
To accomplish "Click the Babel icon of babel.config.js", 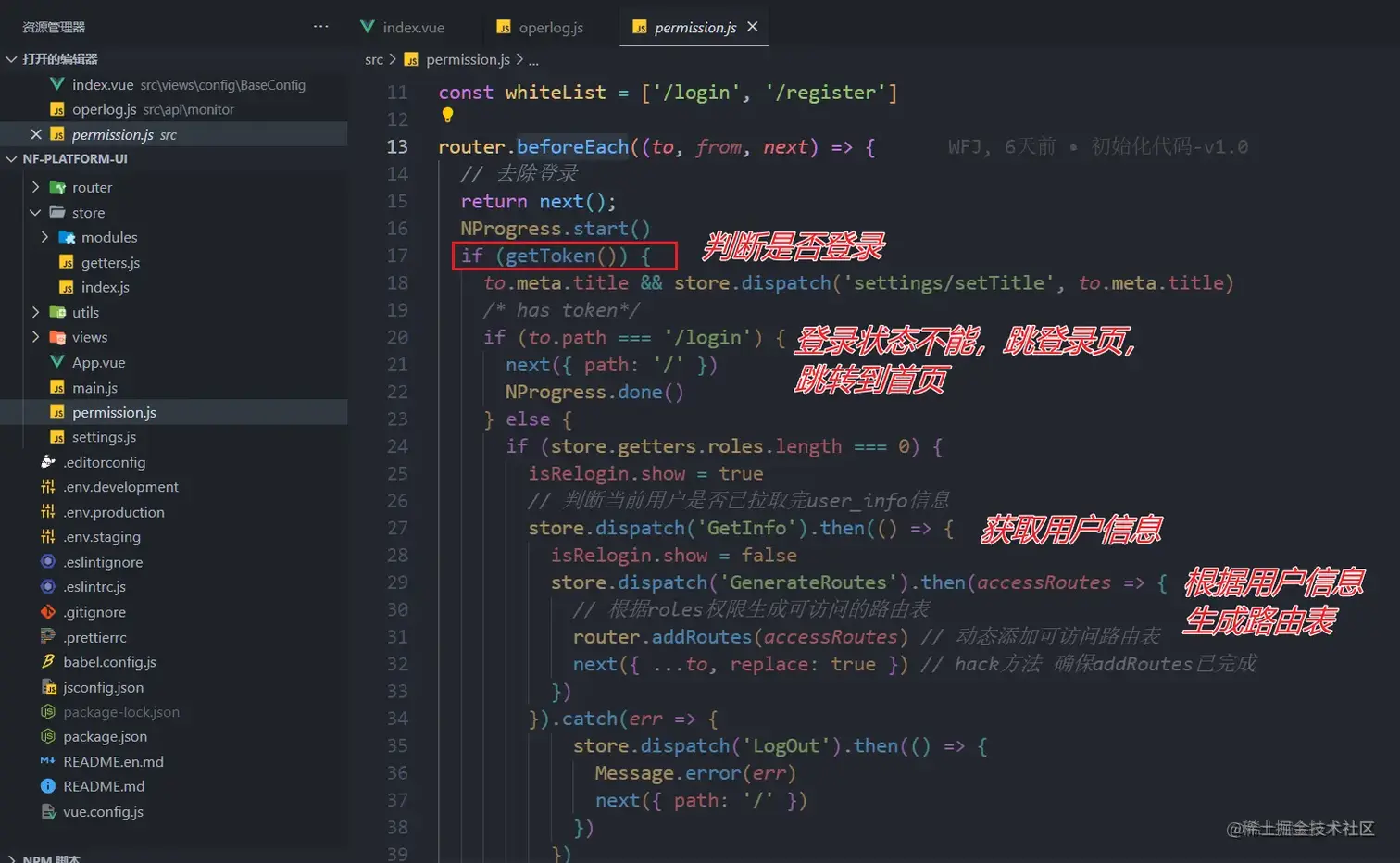I will click(x=48, y=662).
